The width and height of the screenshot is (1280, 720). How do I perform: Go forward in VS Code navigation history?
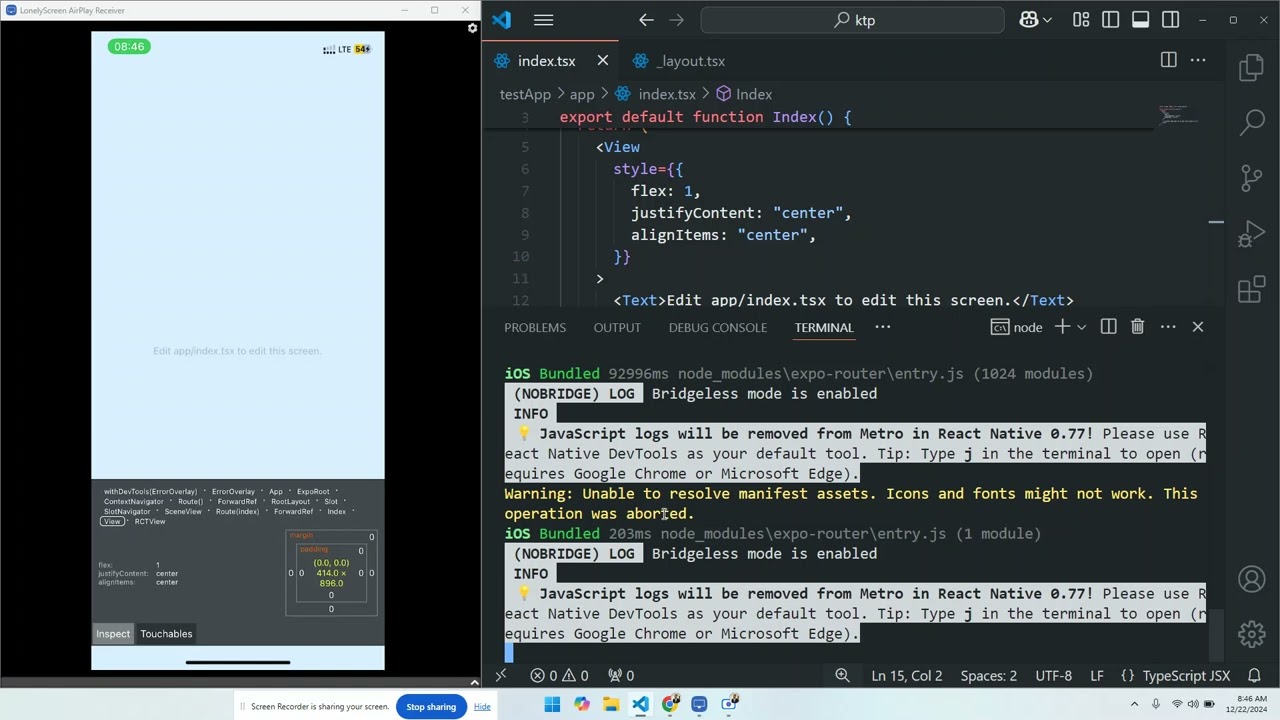676,20
